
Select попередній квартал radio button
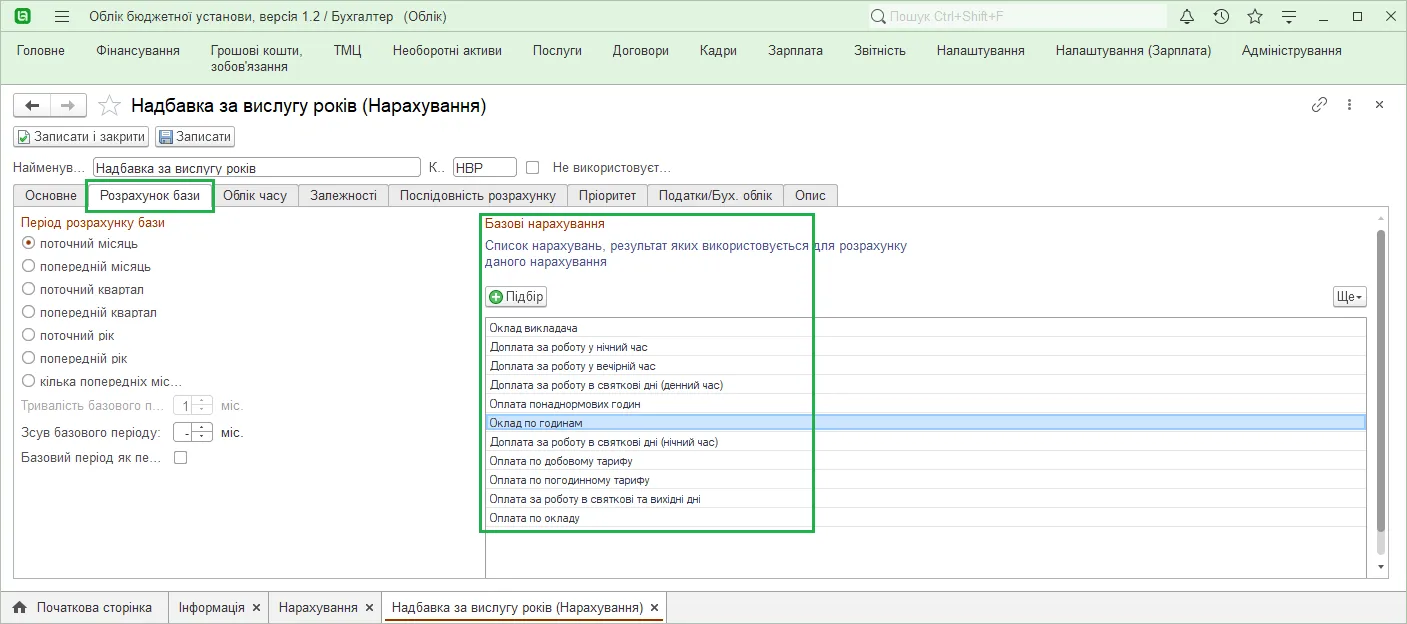(x=29, y=312)
